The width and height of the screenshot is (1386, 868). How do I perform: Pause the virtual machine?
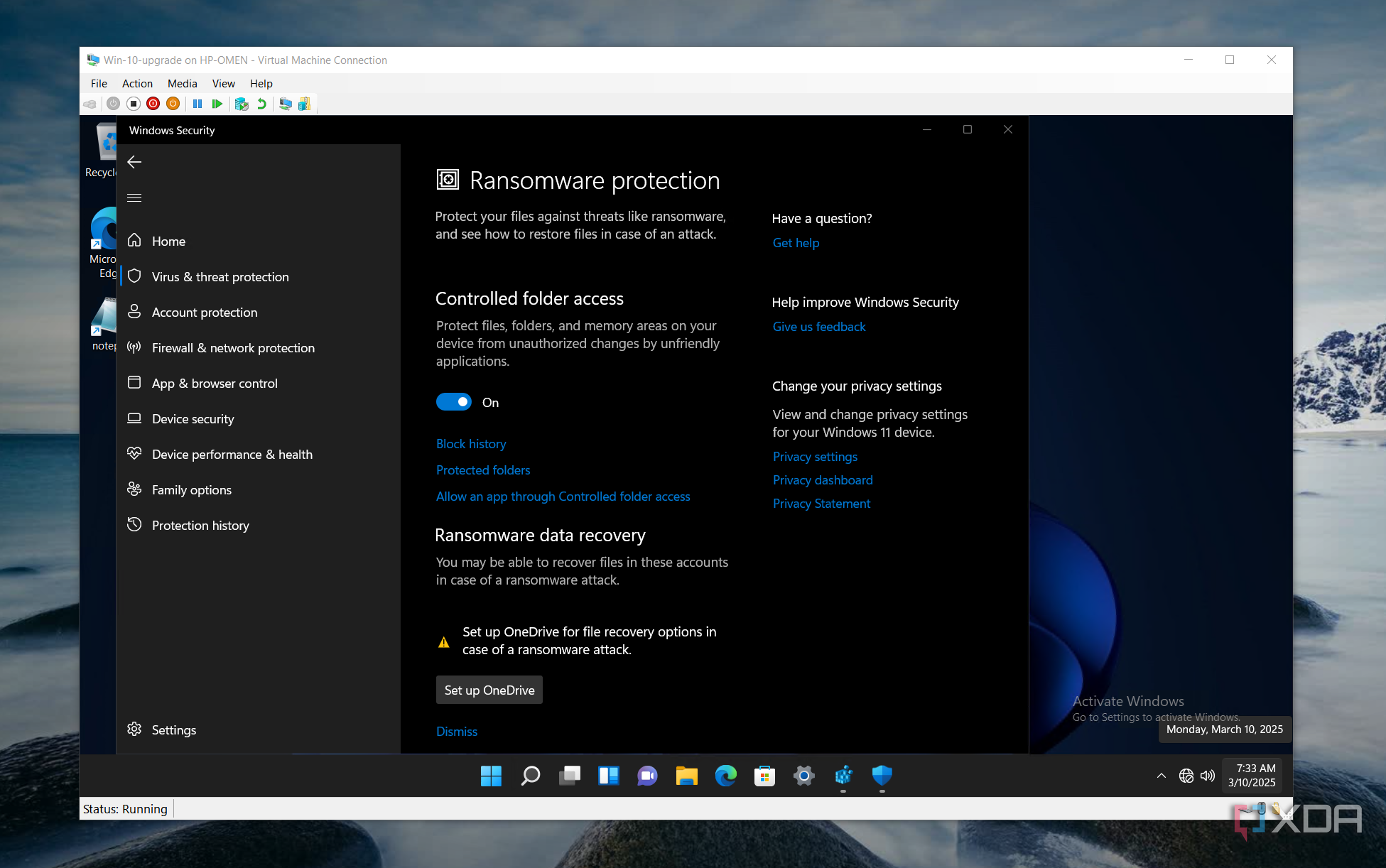coord(197,104)
